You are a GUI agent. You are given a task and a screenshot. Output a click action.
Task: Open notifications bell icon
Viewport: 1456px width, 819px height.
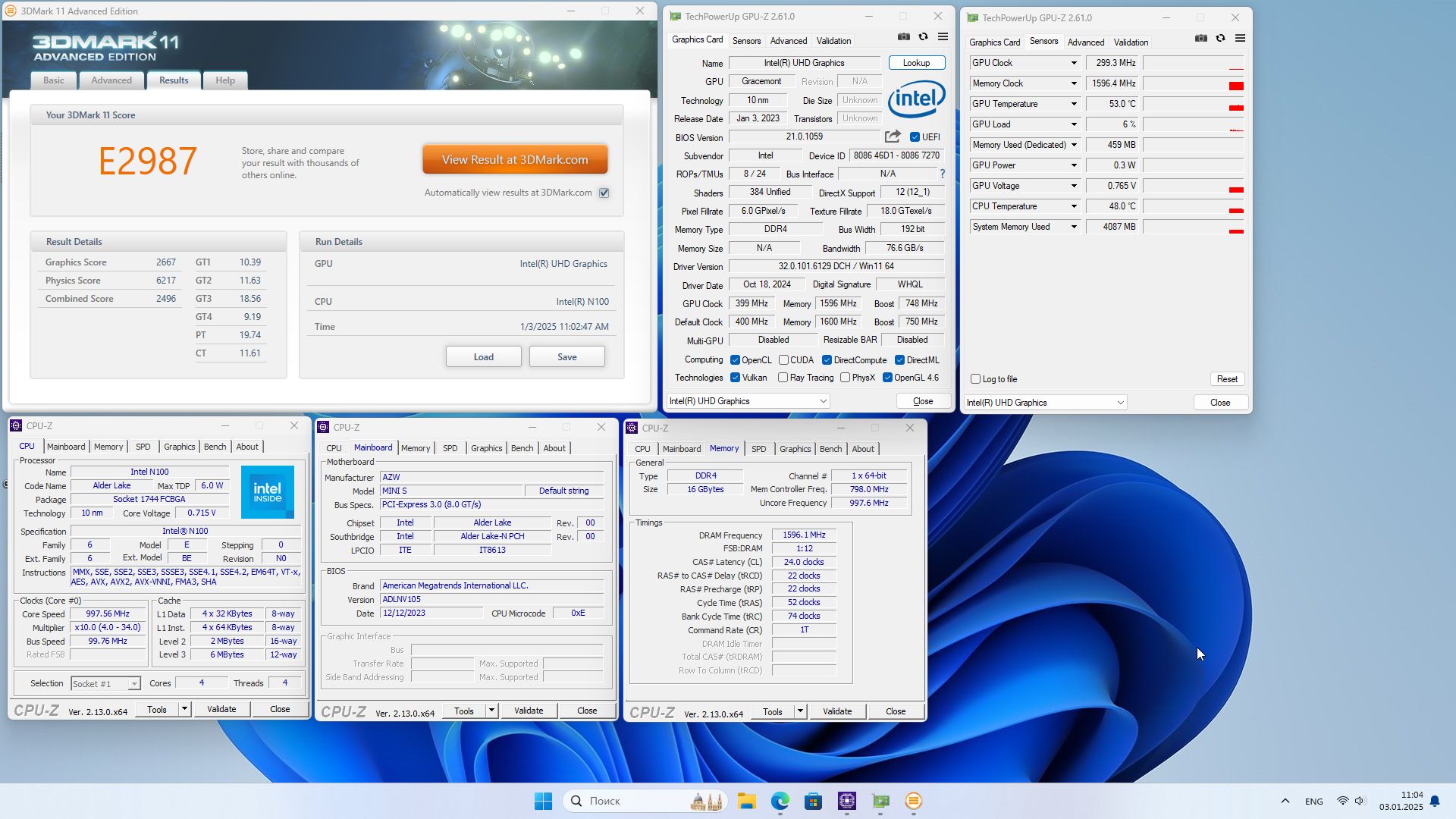click(1434, 801)
